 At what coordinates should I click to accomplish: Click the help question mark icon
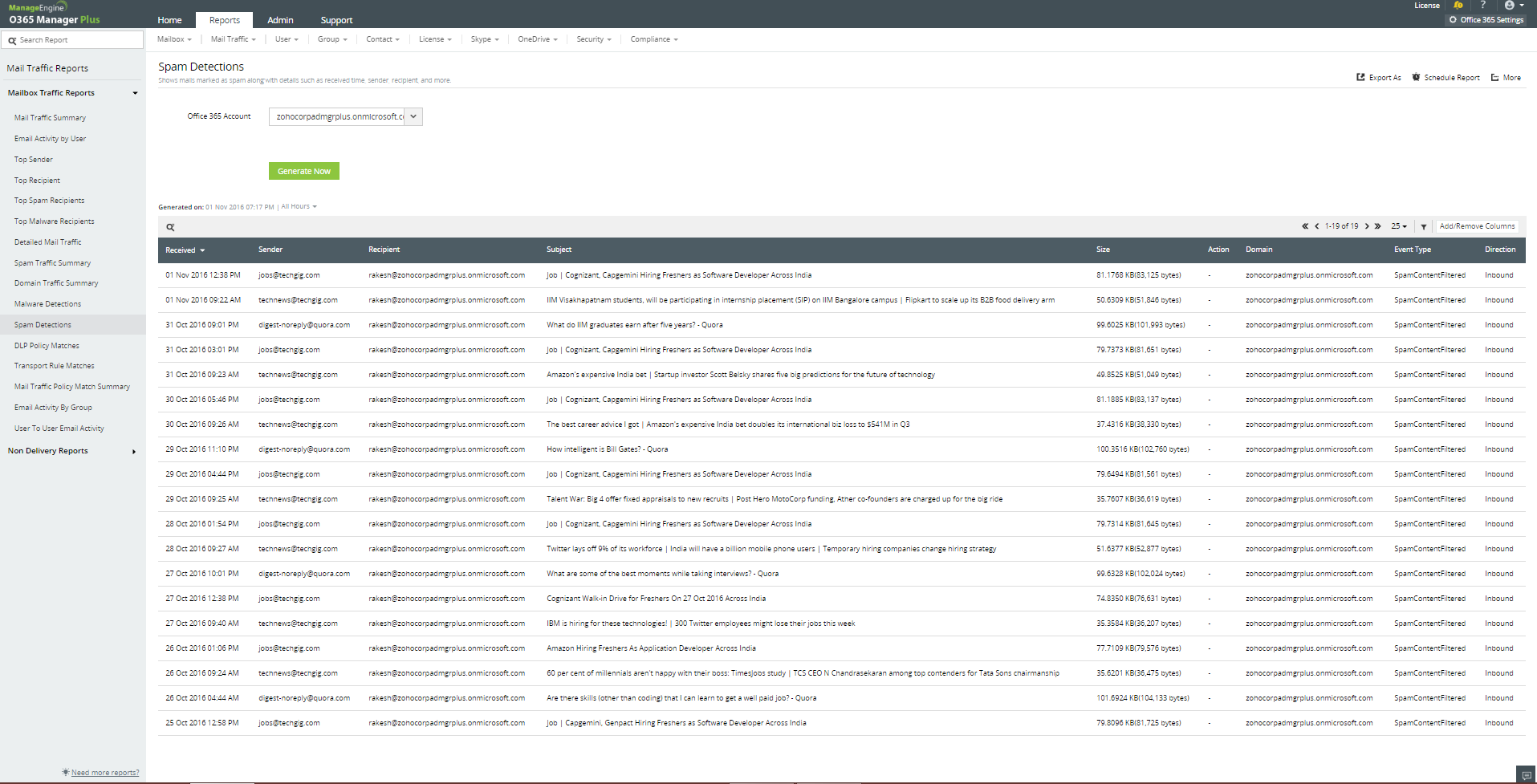1483,6
